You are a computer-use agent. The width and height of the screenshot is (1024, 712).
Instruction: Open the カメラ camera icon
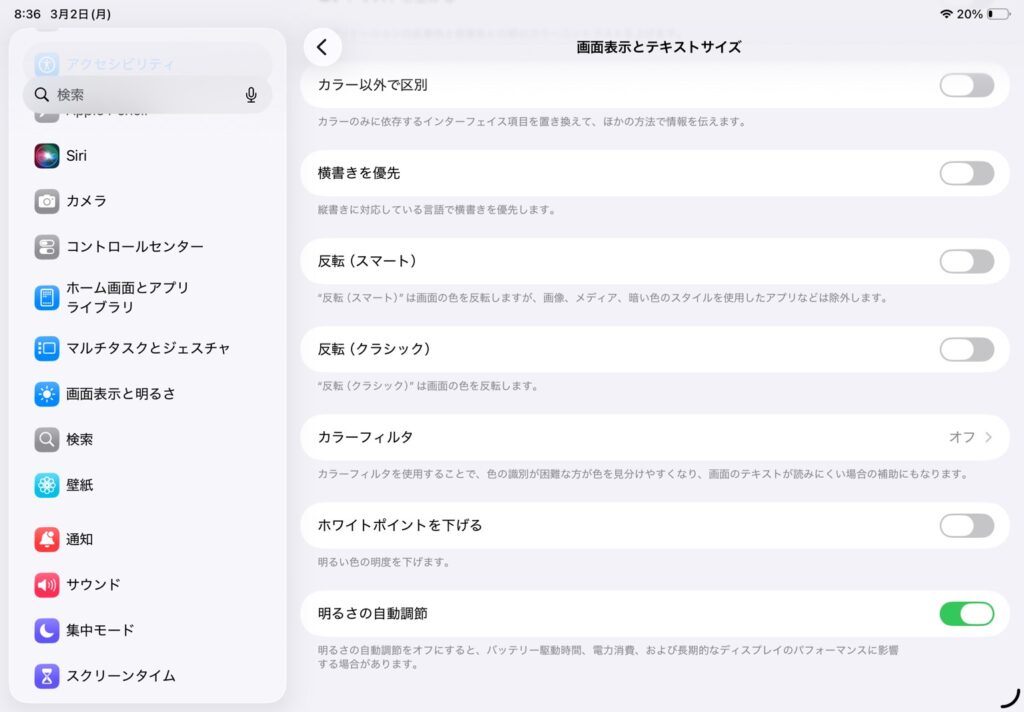pyautogui.click(x=47, y=201)
